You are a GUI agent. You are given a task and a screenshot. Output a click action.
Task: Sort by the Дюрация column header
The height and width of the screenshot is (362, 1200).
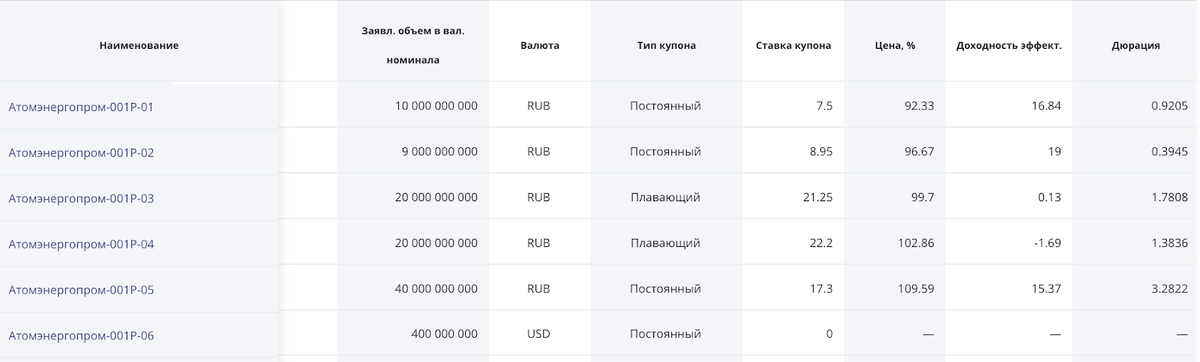[x=1135, y=45]
